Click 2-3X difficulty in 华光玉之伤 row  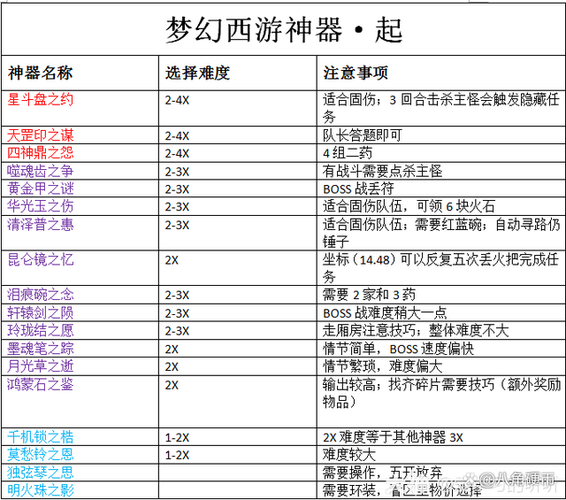[177, 207]
